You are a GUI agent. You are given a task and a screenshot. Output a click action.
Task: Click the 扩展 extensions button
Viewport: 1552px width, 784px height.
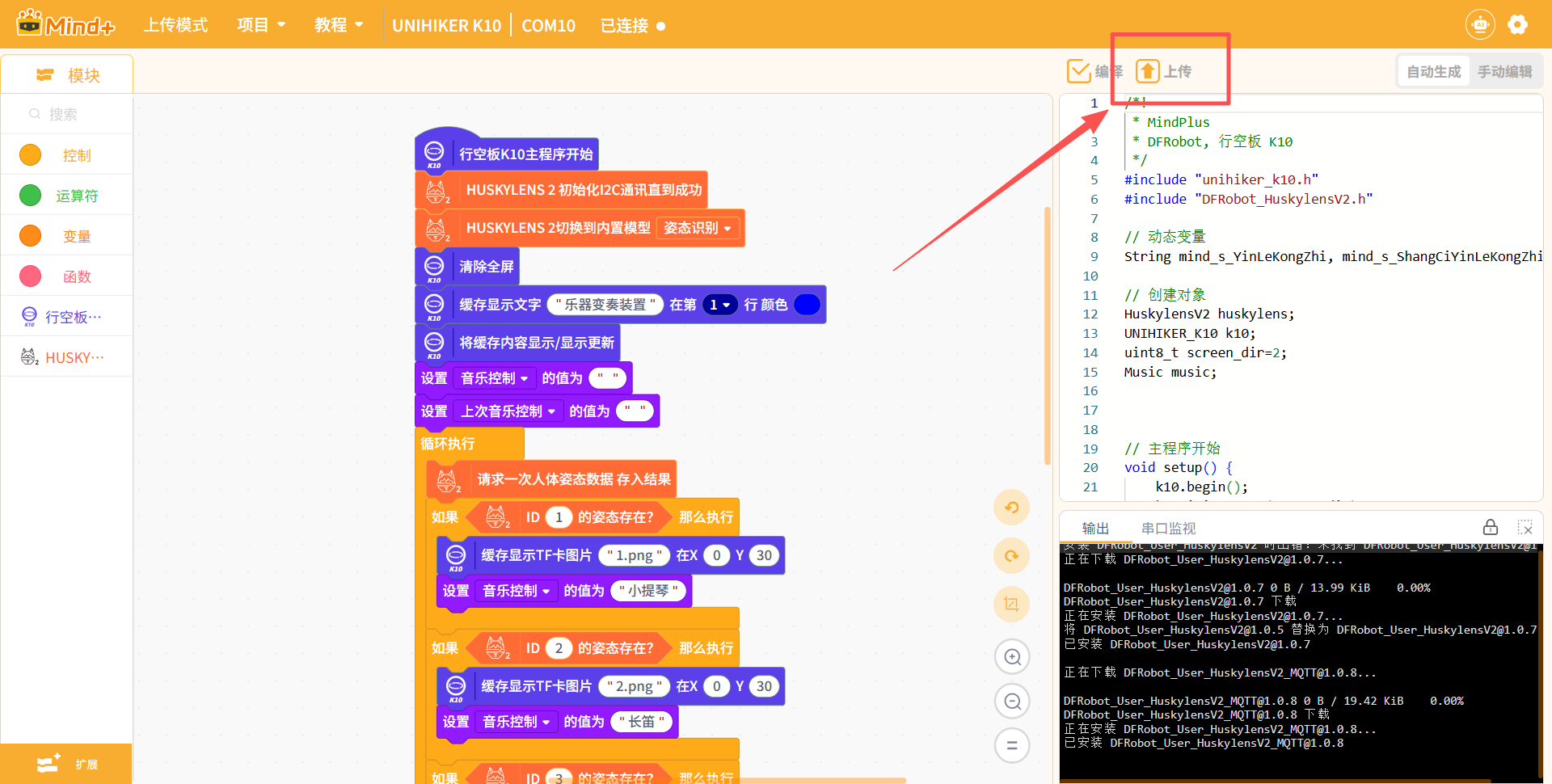point(66,764)
